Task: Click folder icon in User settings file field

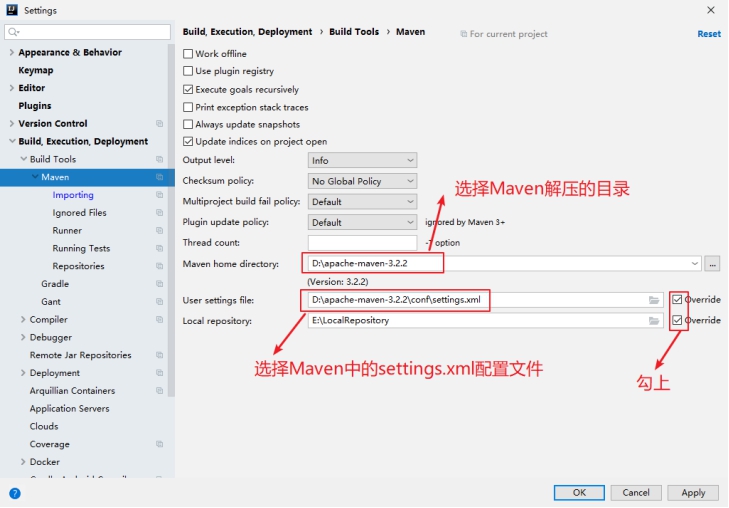Action: pyautogui.click(x=654, y=300)
